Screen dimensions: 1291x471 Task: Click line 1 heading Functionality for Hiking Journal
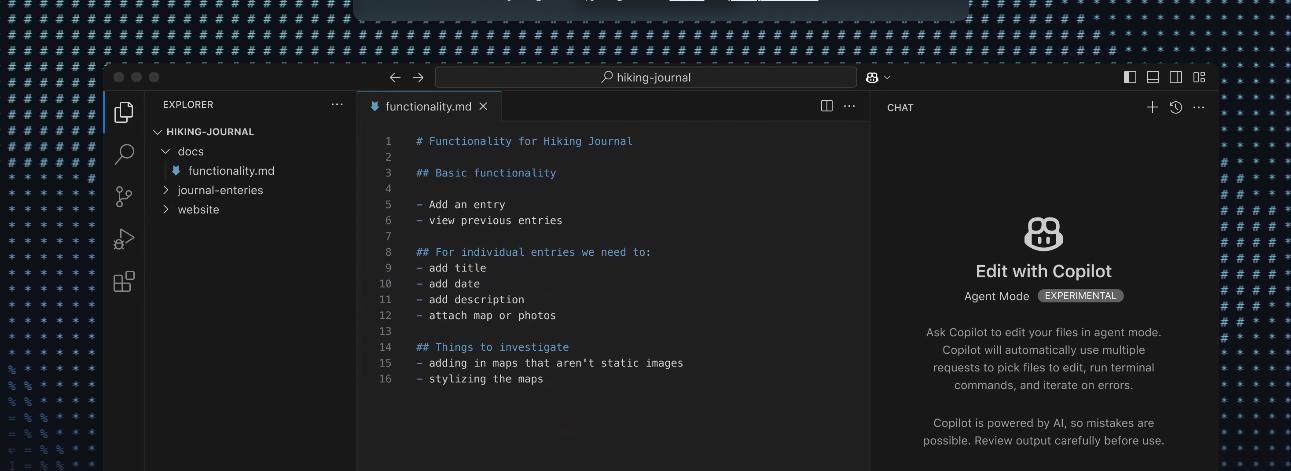(524, 141)
